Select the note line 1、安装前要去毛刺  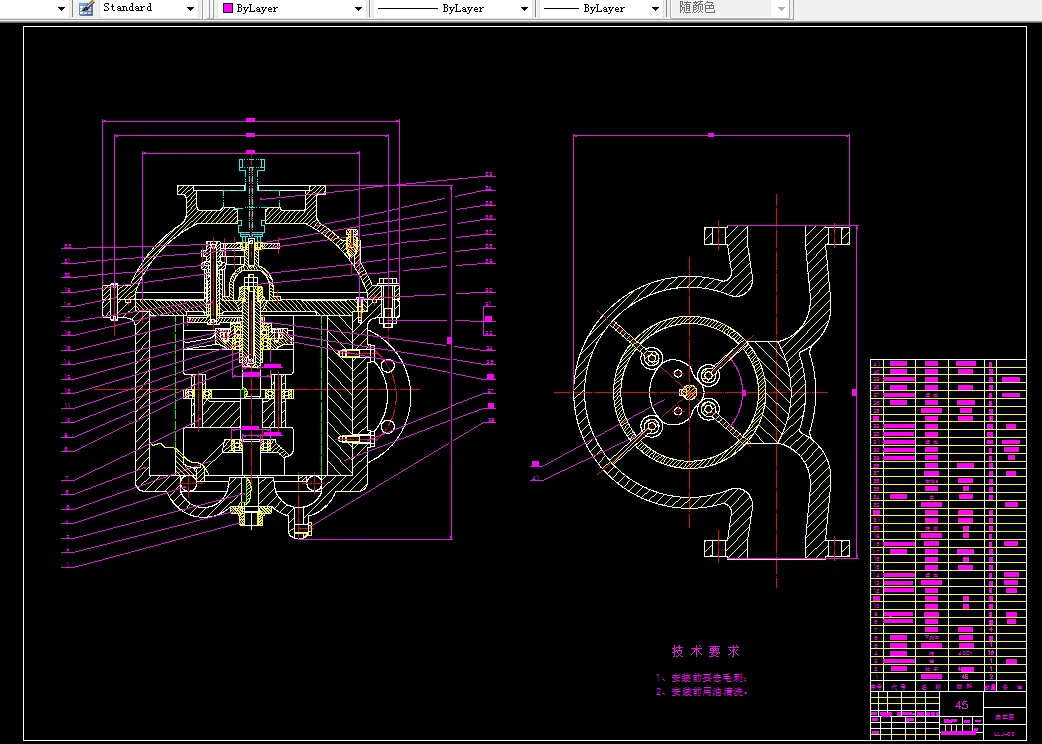tap(702, 678)
